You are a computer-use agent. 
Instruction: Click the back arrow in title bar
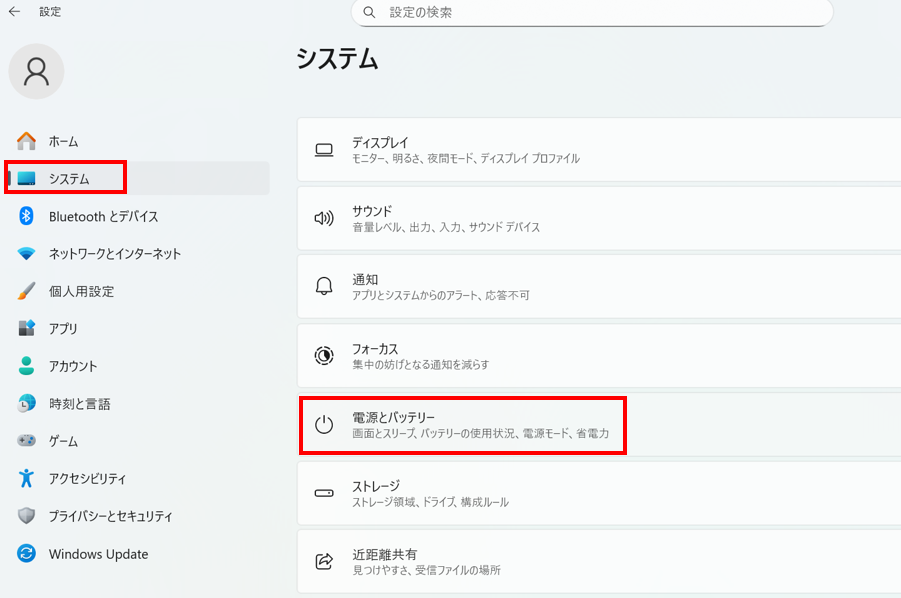coord(14,12)
